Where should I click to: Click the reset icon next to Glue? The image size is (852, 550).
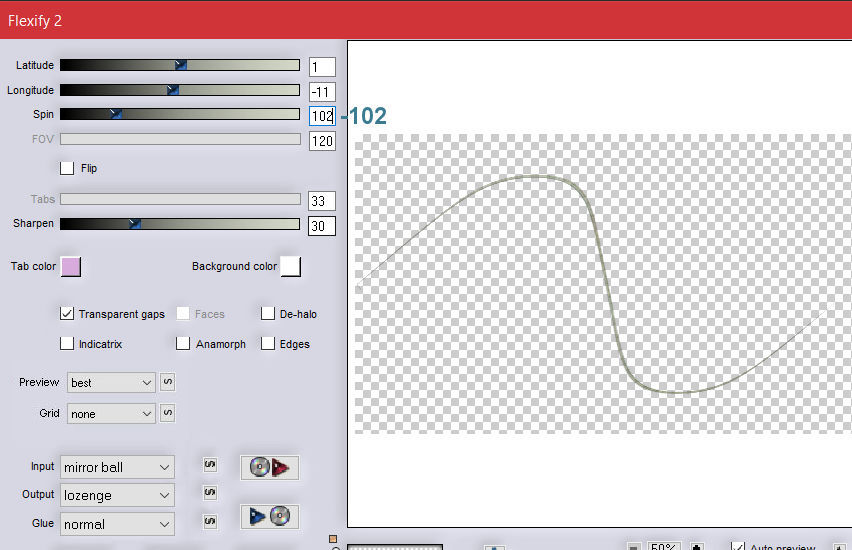210,522
